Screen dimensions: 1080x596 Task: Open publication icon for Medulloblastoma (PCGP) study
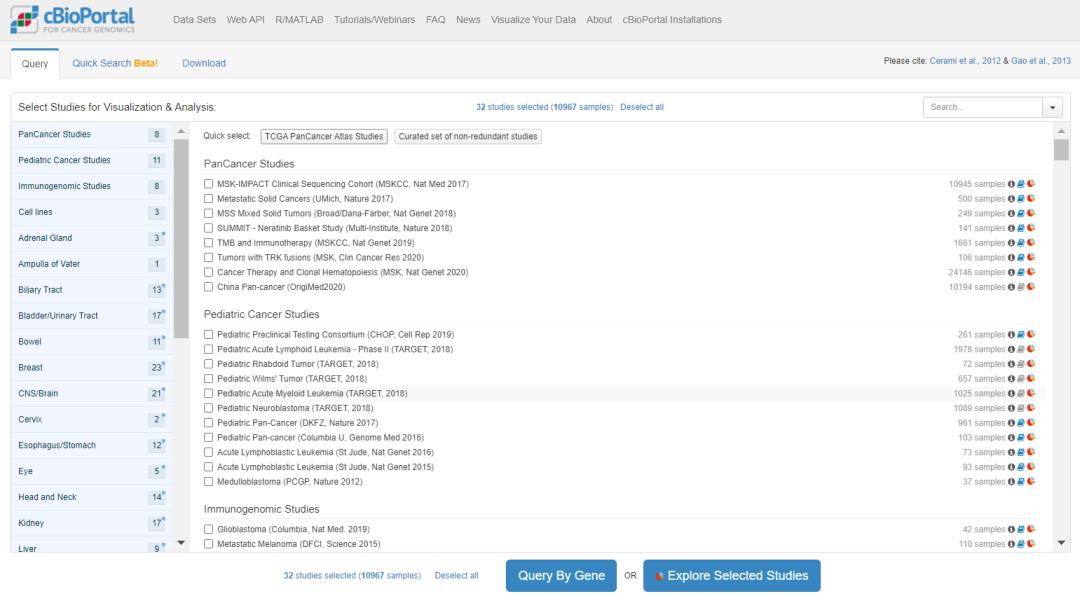tap(1021, 482)
